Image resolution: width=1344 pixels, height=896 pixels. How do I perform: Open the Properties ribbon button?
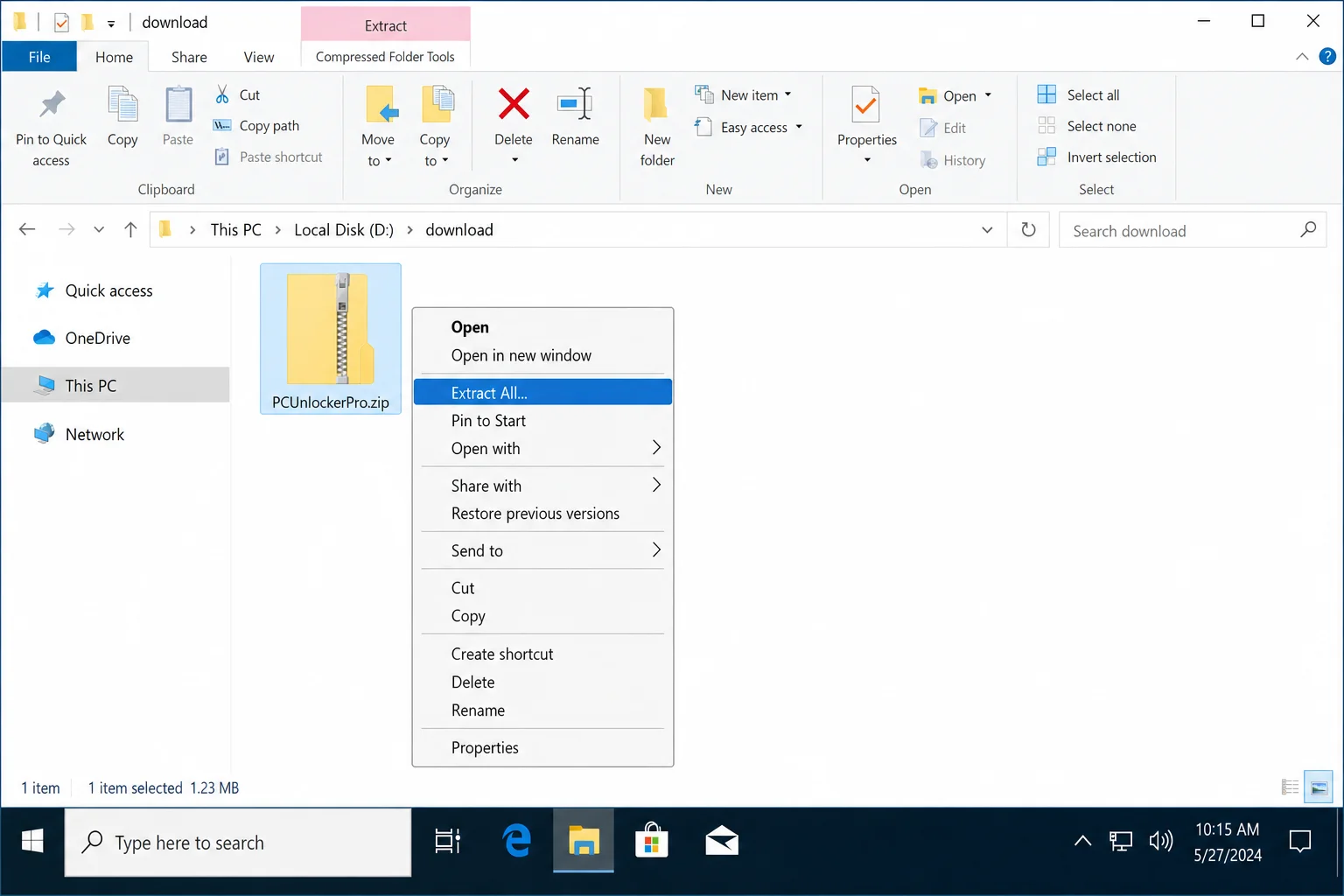pos(866,126)
